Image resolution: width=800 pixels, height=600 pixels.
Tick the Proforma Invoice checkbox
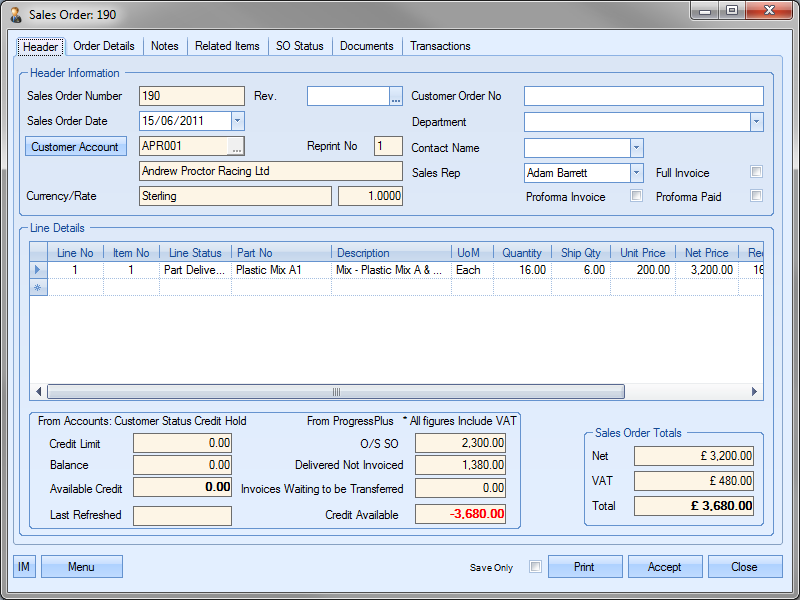[637, 196]
